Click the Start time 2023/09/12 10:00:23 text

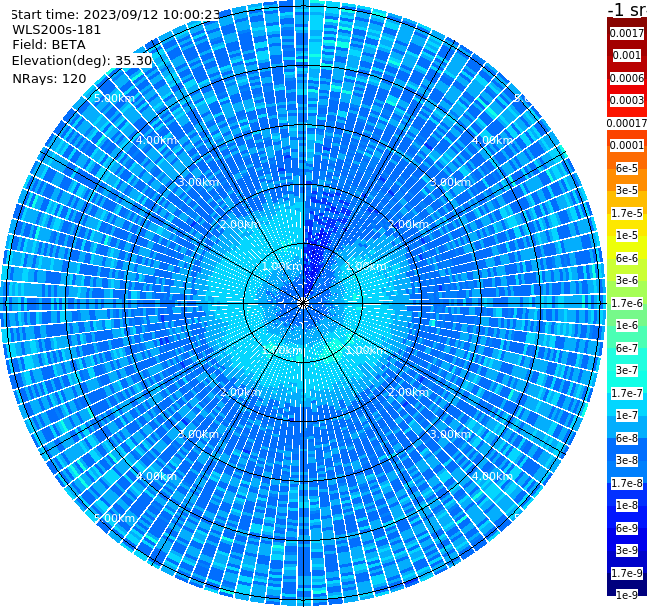(x=116, y=14)
